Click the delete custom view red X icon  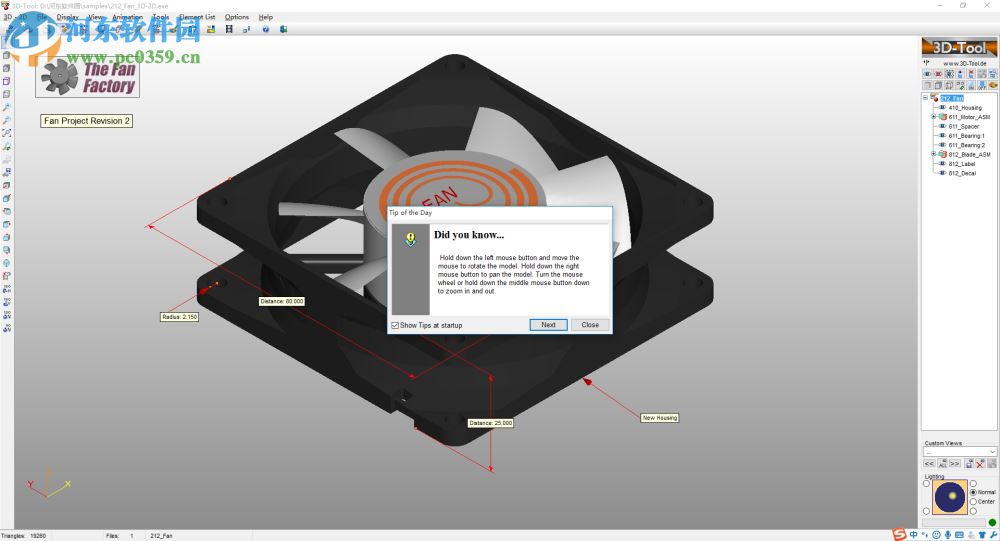click(x=980, y=464)
